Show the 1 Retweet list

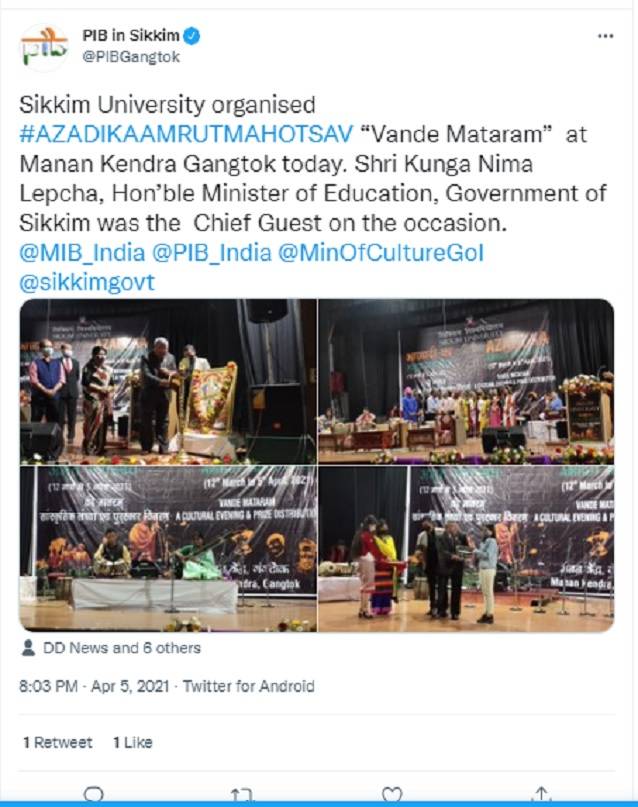(58, 742)
